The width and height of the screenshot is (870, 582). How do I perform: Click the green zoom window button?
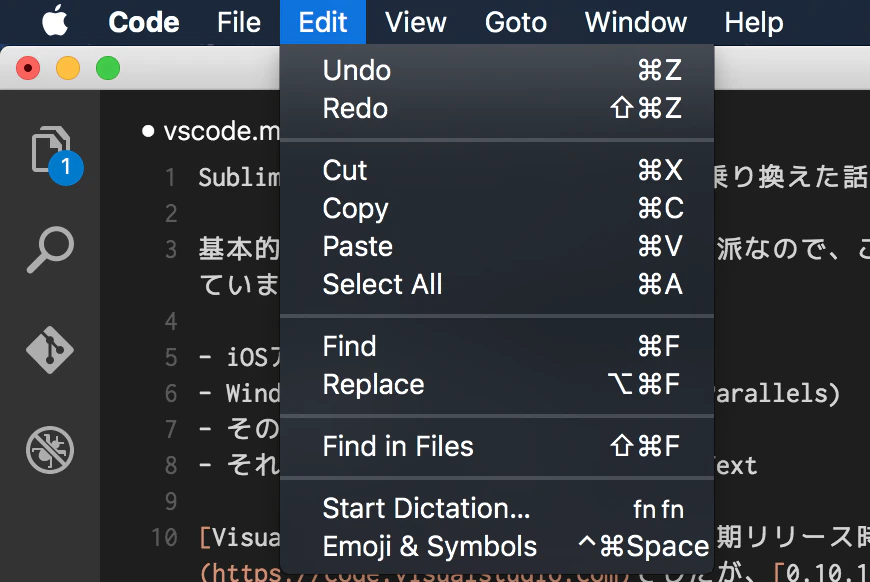tap(108, 68)
